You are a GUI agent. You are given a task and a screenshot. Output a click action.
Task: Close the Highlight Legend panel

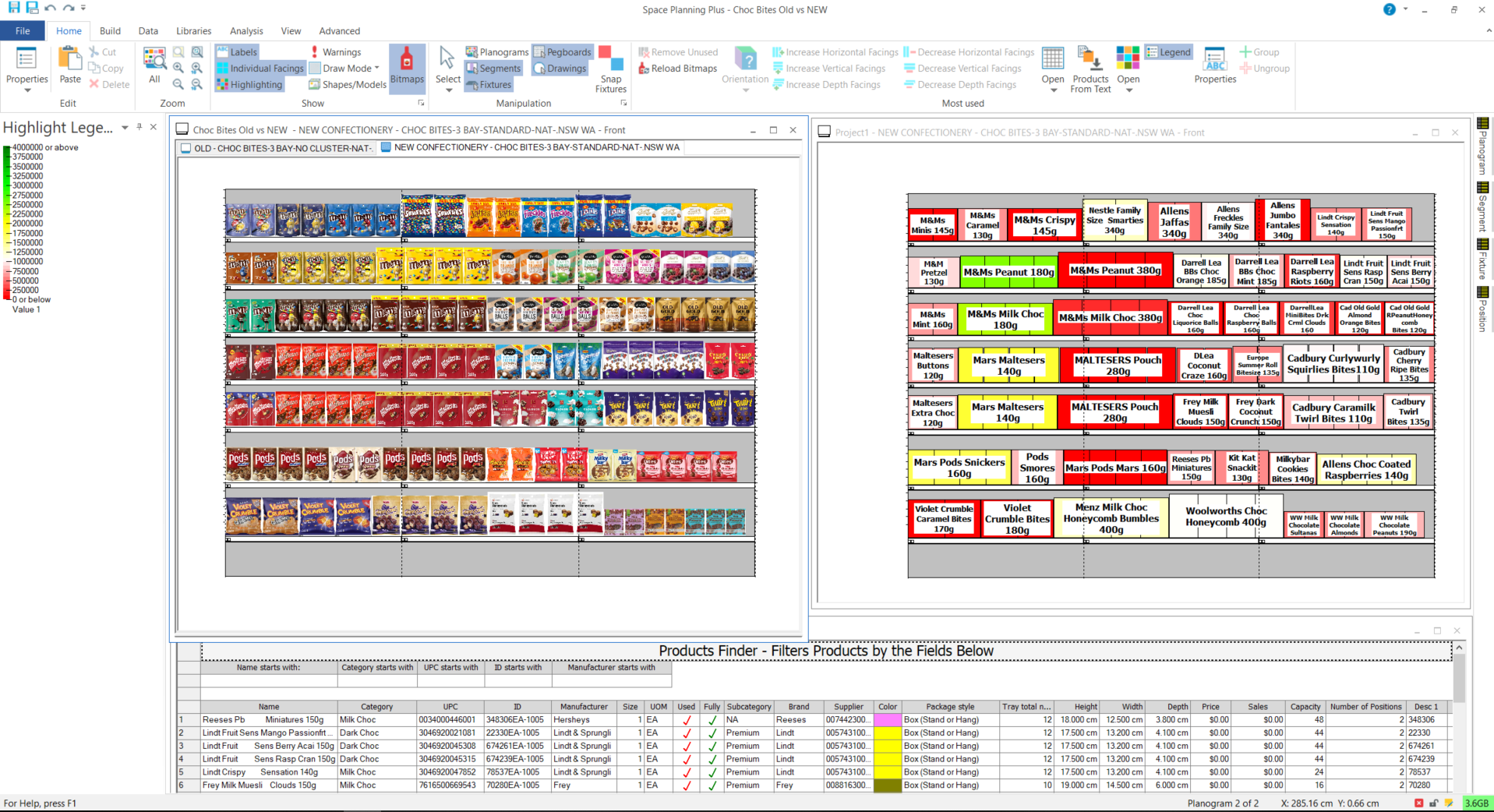click(x=154, y=127)
